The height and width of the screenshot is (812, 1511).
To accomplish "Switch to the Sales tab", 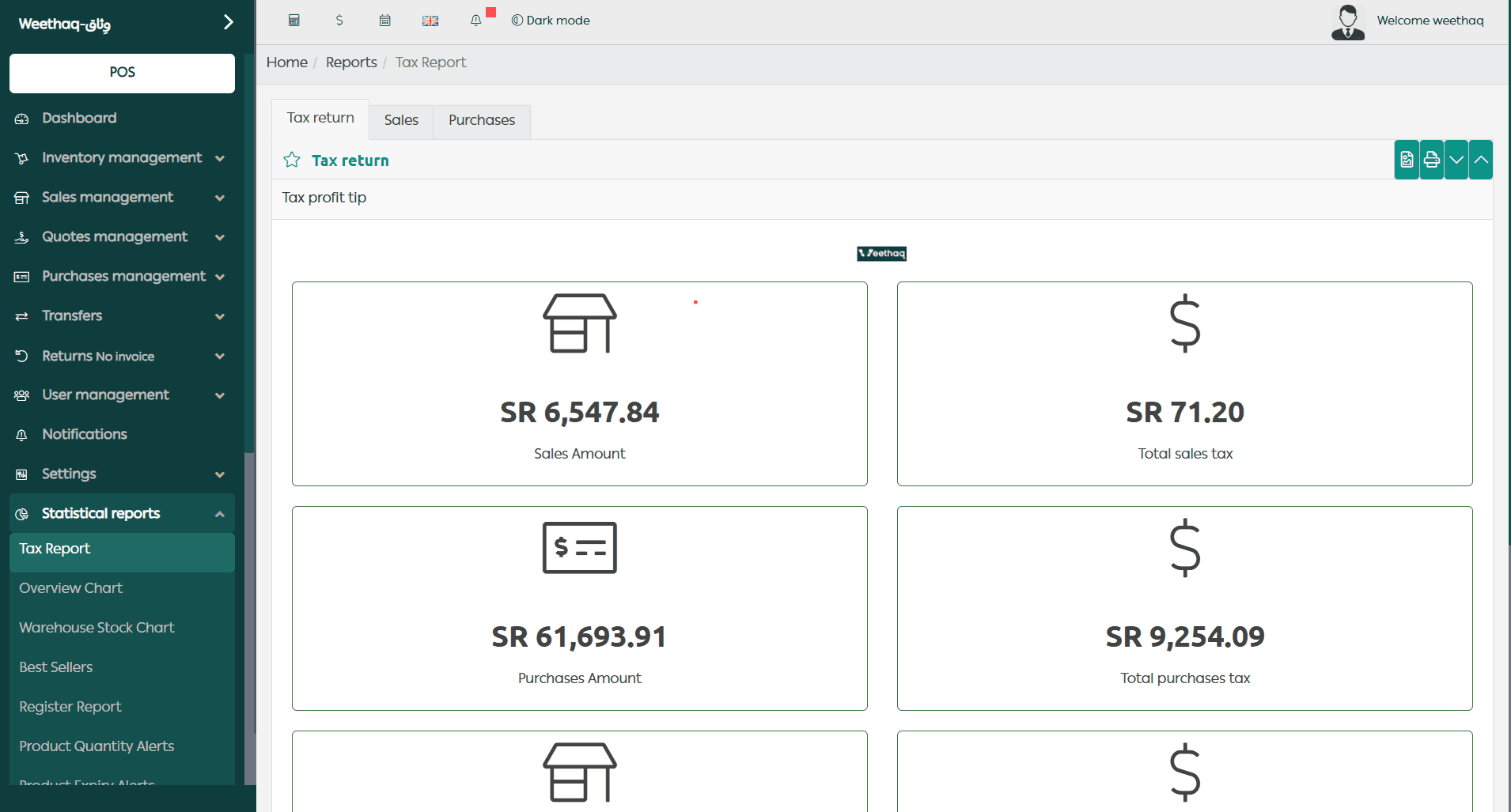I will click(401, 120).
